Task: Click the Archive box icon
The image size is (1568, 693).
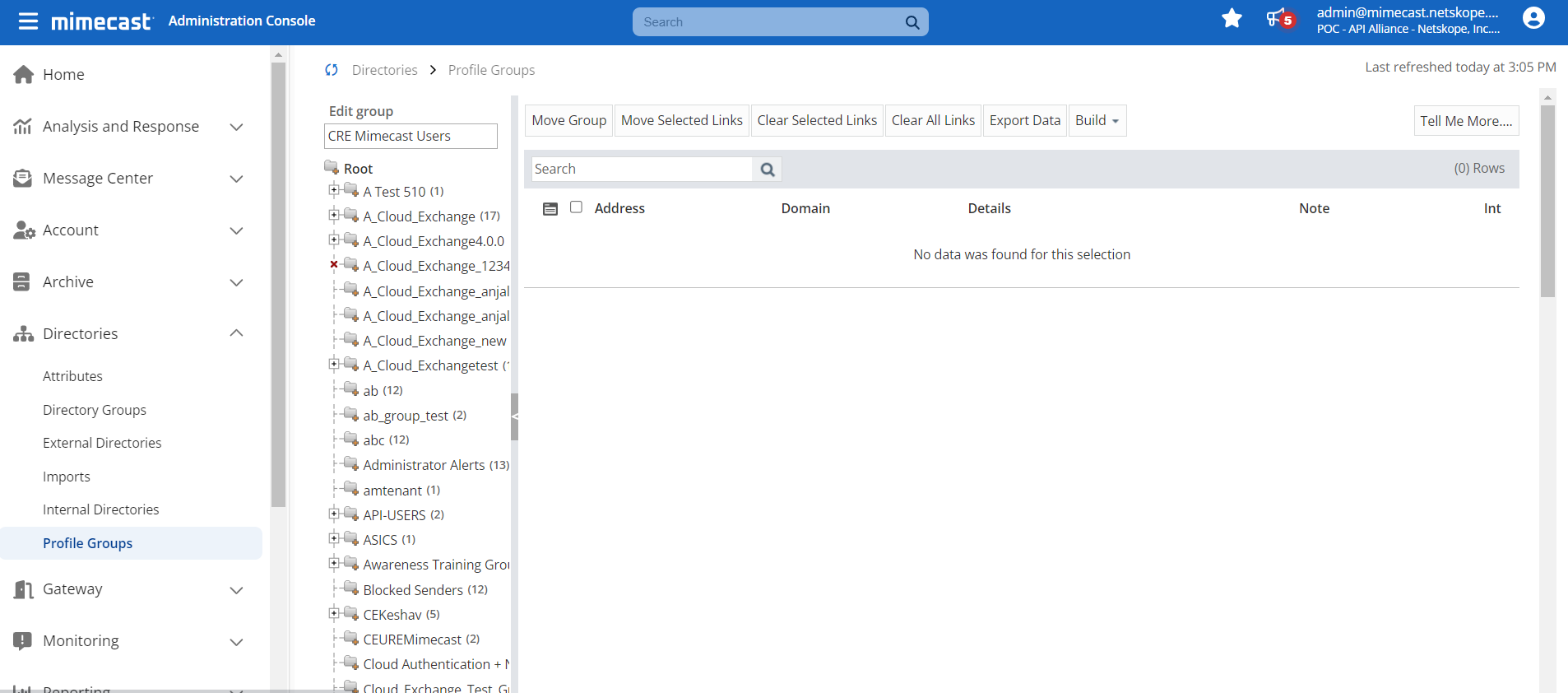Action: point(22,282)
